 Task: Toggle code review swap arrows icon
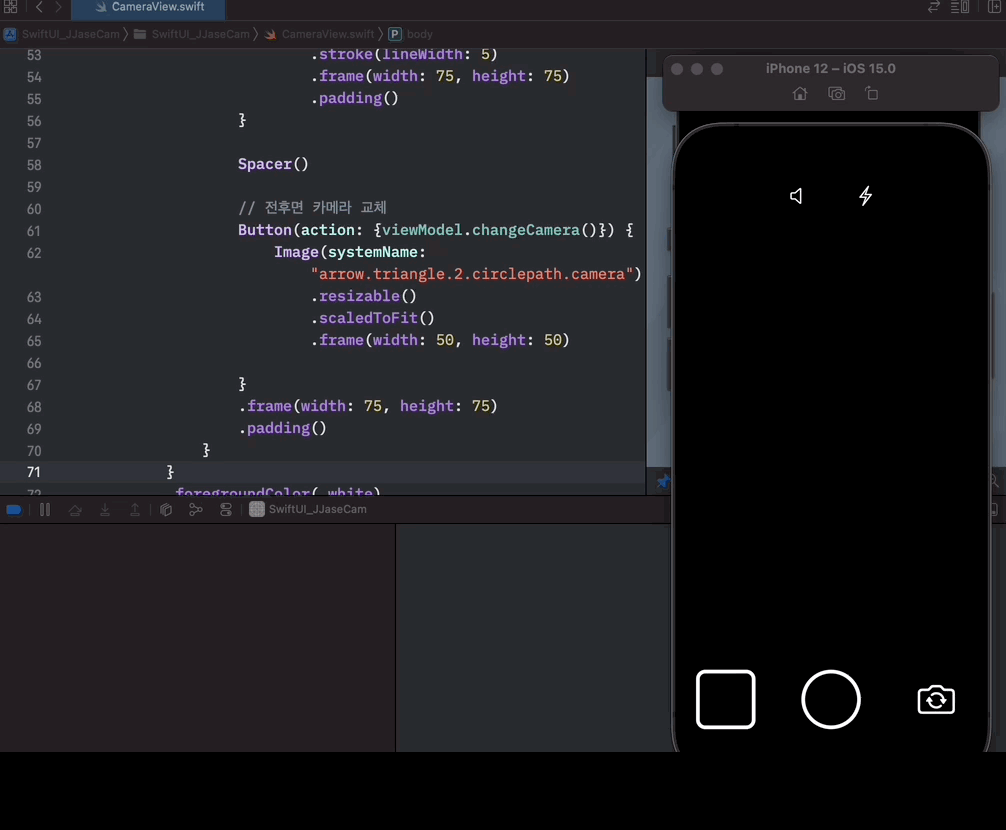click(934, 7)
